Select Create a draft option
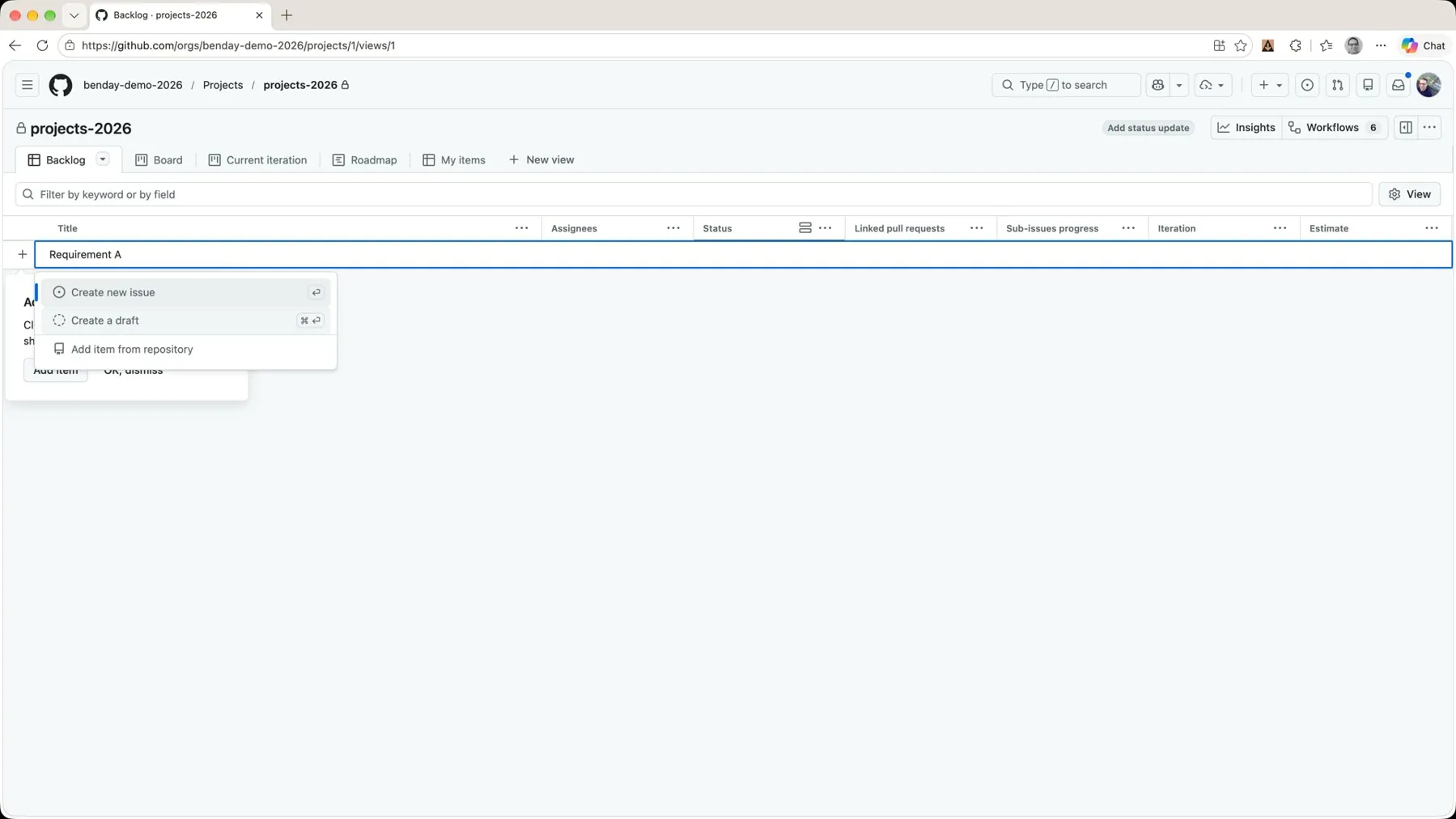This screenshot has width=1456, height=819. (x=186, y=320)
